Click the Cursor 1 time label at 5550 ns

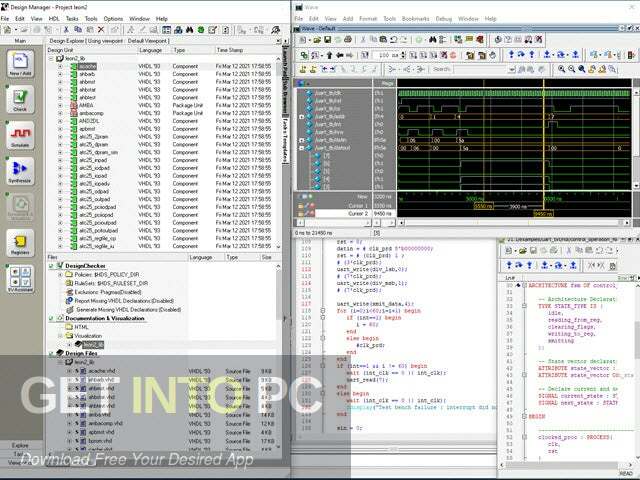pos(483,206)
